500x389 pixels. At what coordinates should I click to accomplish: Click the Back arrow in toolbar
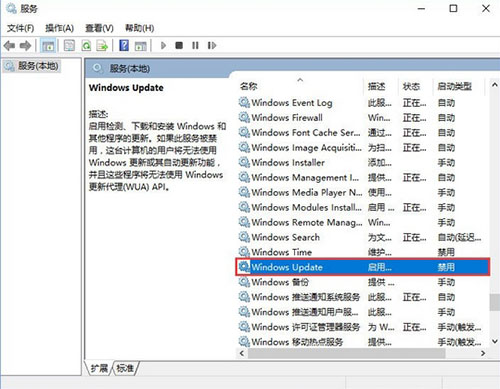pyautogui.click(x=9, y=45)
